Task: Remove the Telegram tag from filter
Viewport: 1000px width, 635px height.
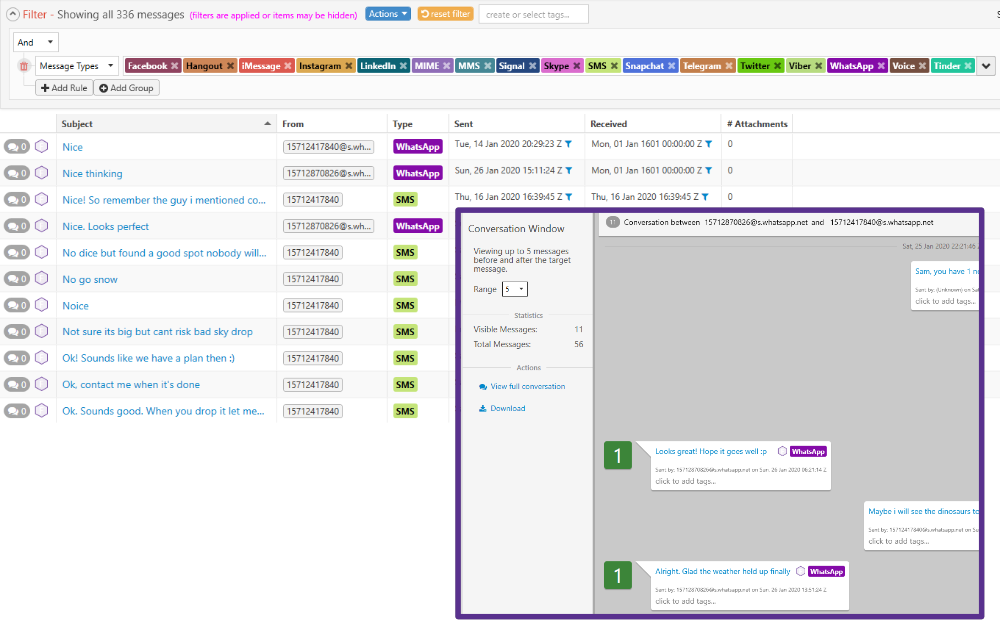Action: 729,66
